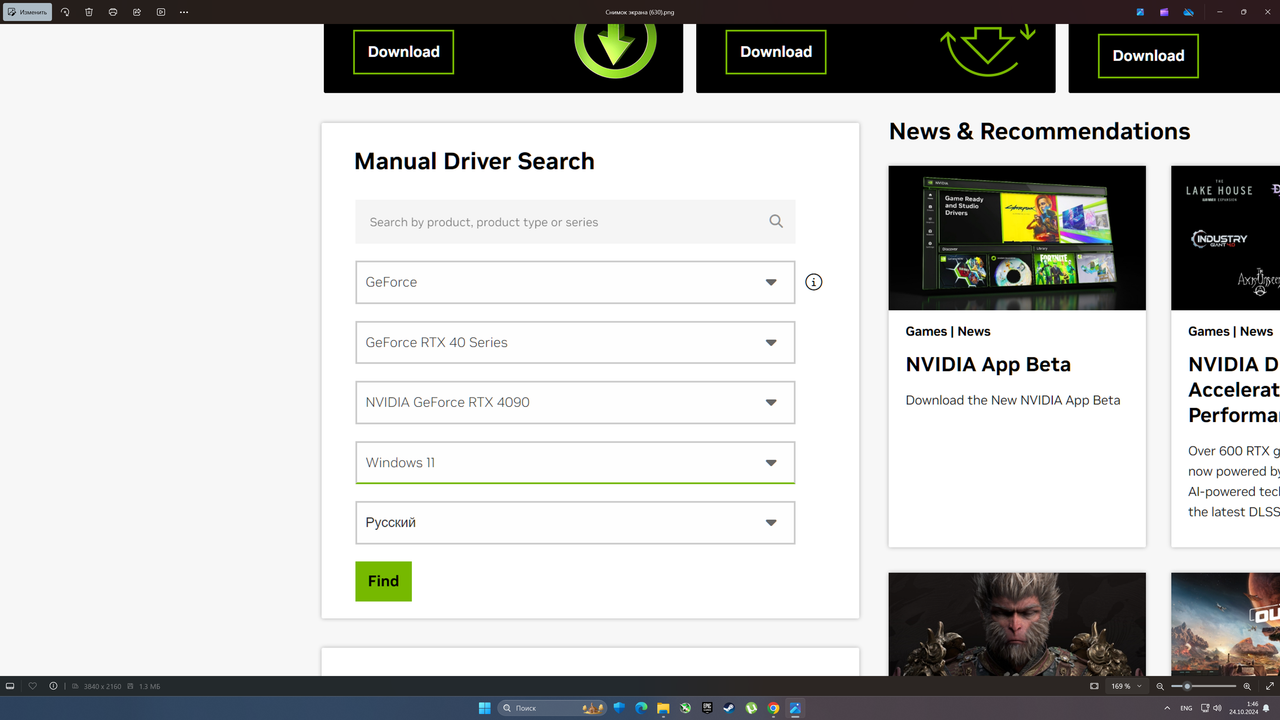Toggle the filmstrip icon in bottom bar
This screenshot has height=720, width=1280.
10,686
